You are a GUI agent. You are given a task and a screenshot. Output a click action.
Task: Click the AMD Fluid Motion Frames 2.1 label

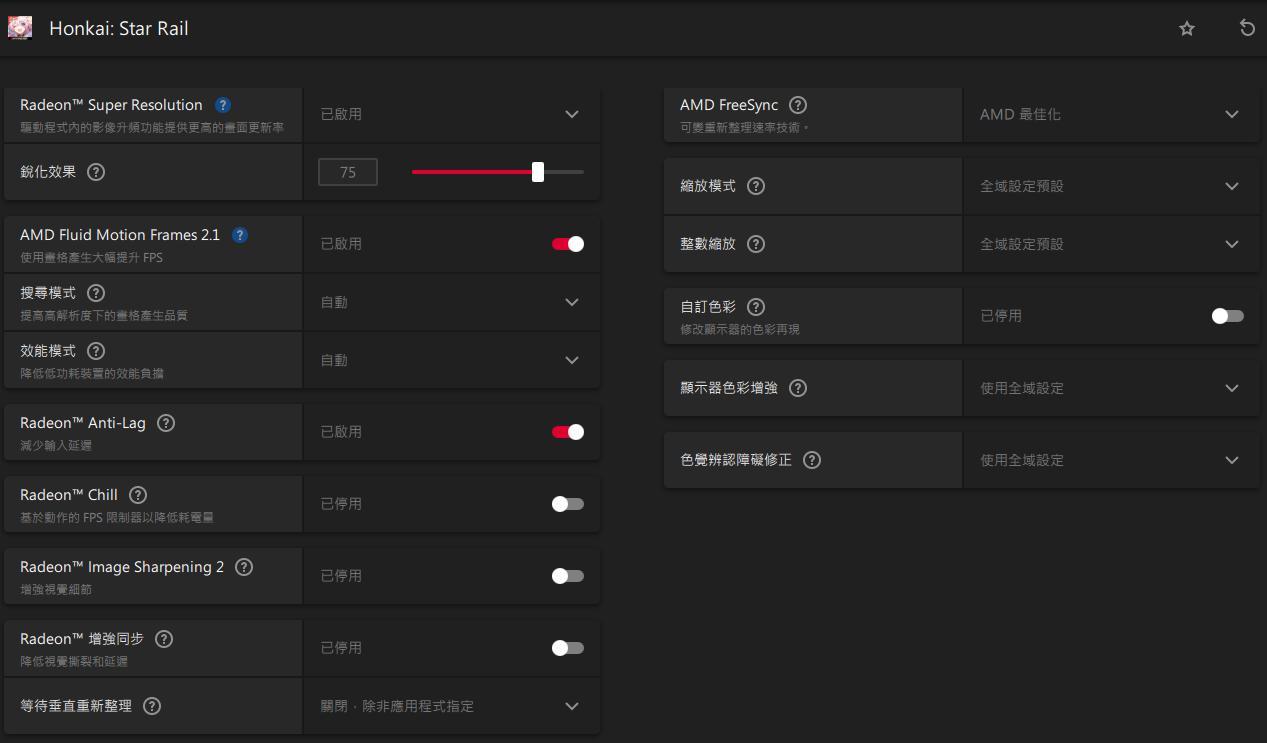coord(120,235)
